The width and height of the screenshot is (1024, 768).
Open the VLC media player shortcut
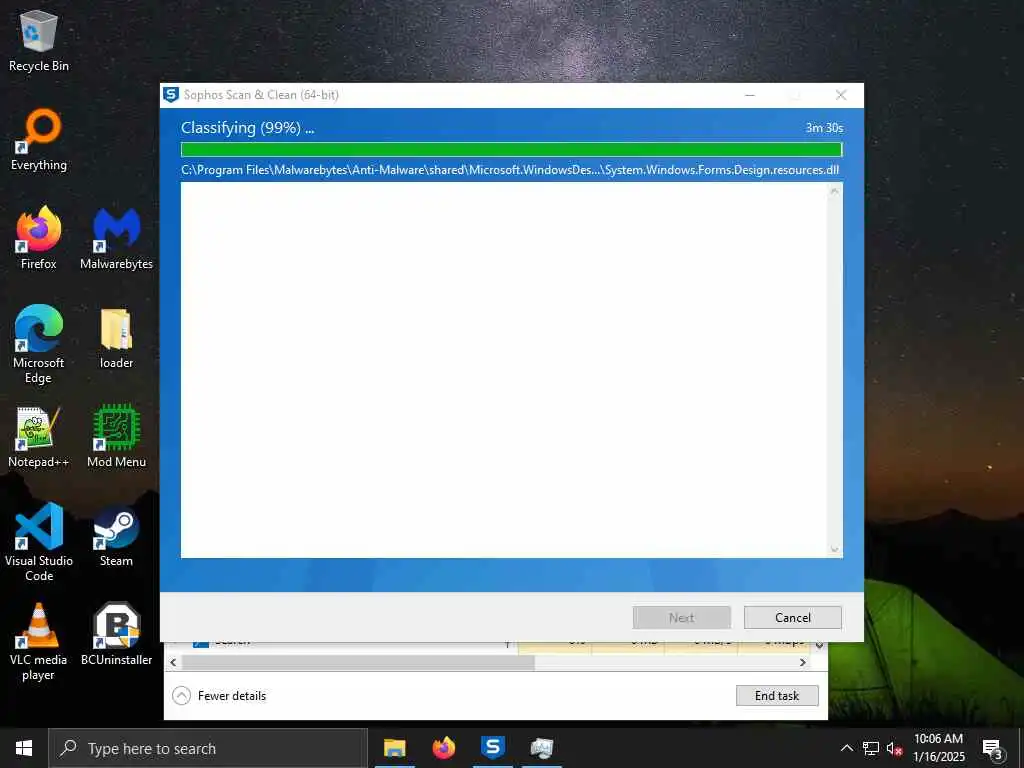click(39, 641)
